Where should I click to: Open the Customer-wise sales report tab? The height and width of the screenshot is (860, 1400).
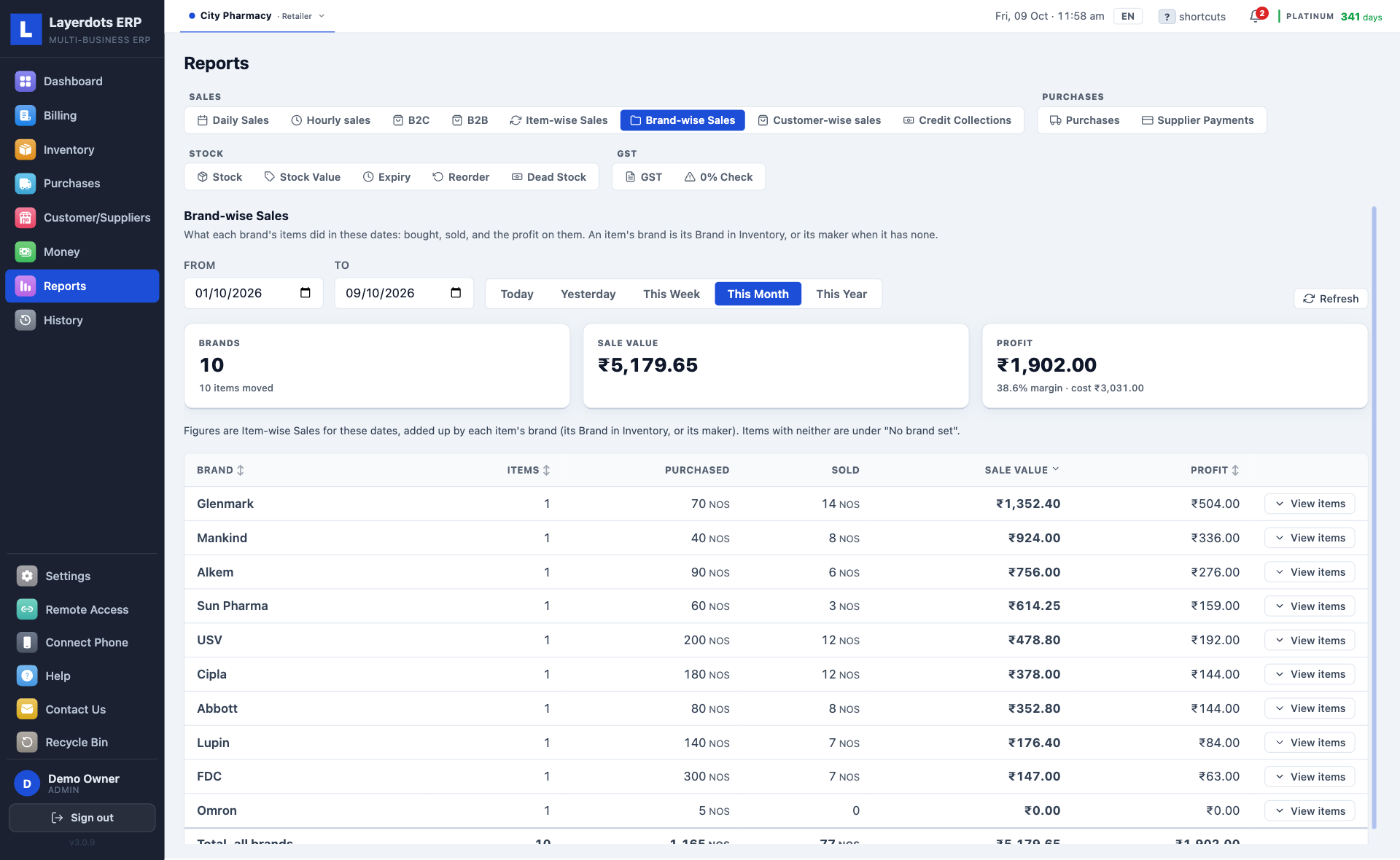pos(819,120)
